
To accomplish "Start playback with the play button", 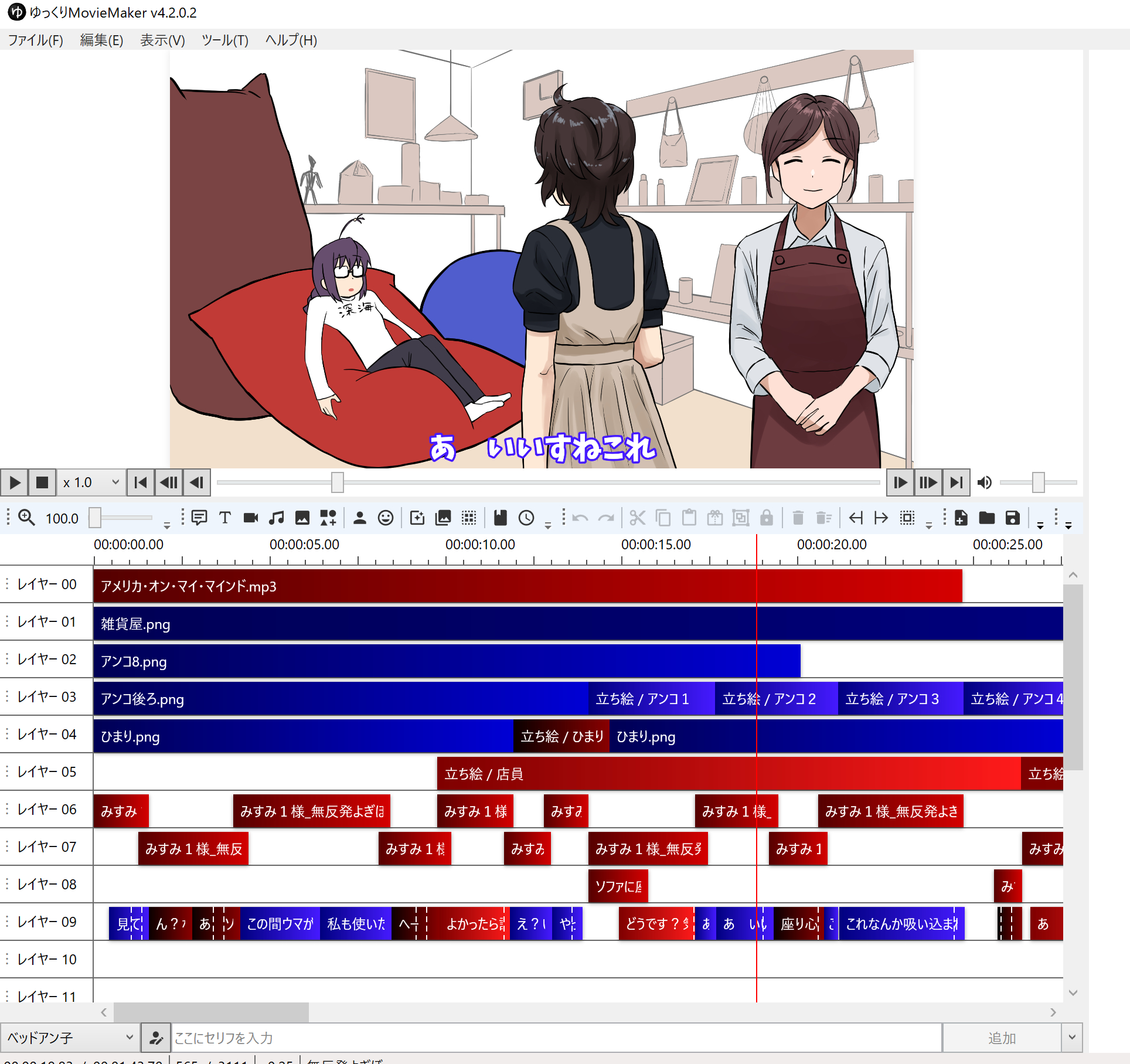I will coord(14,482).
